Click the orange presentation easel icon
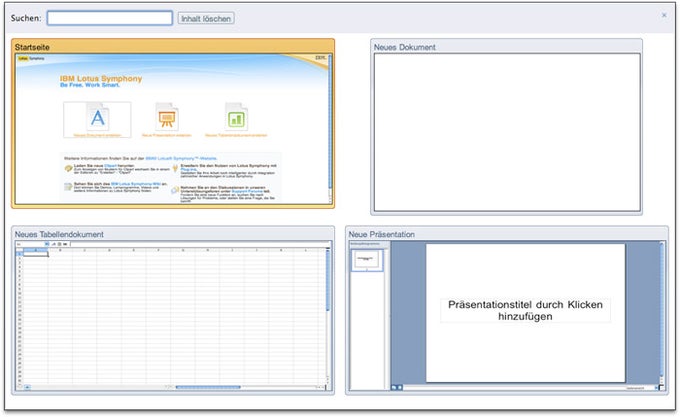Screen dimensions: 680x417 [167, 117]
